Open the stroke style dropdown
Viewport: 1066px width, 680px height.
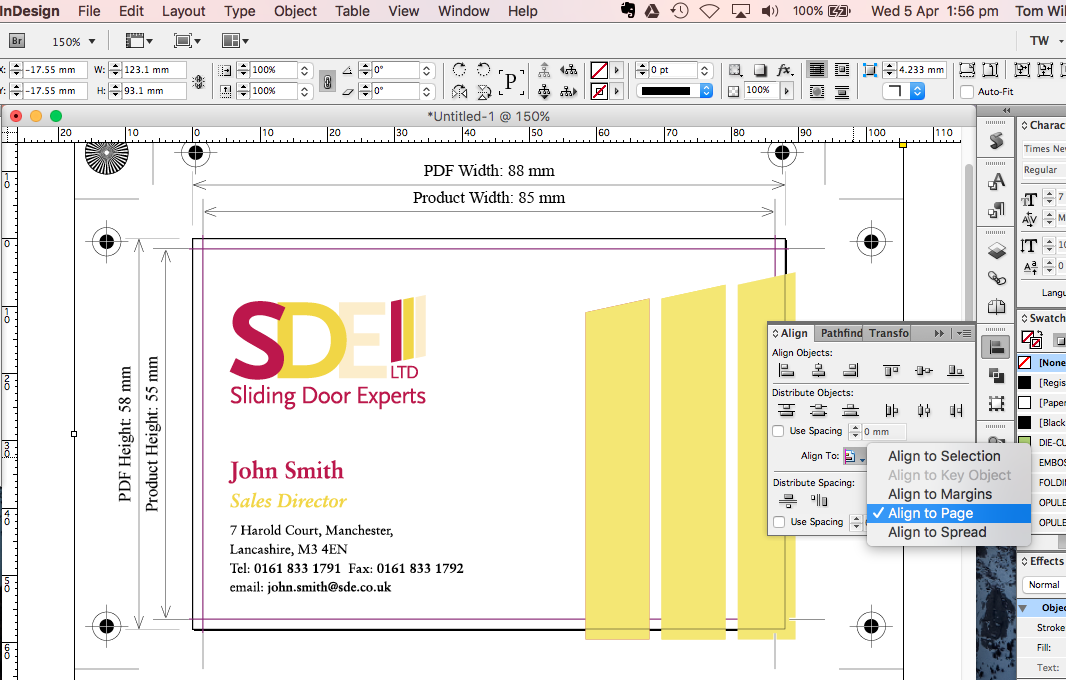click(x=674, y=90)
